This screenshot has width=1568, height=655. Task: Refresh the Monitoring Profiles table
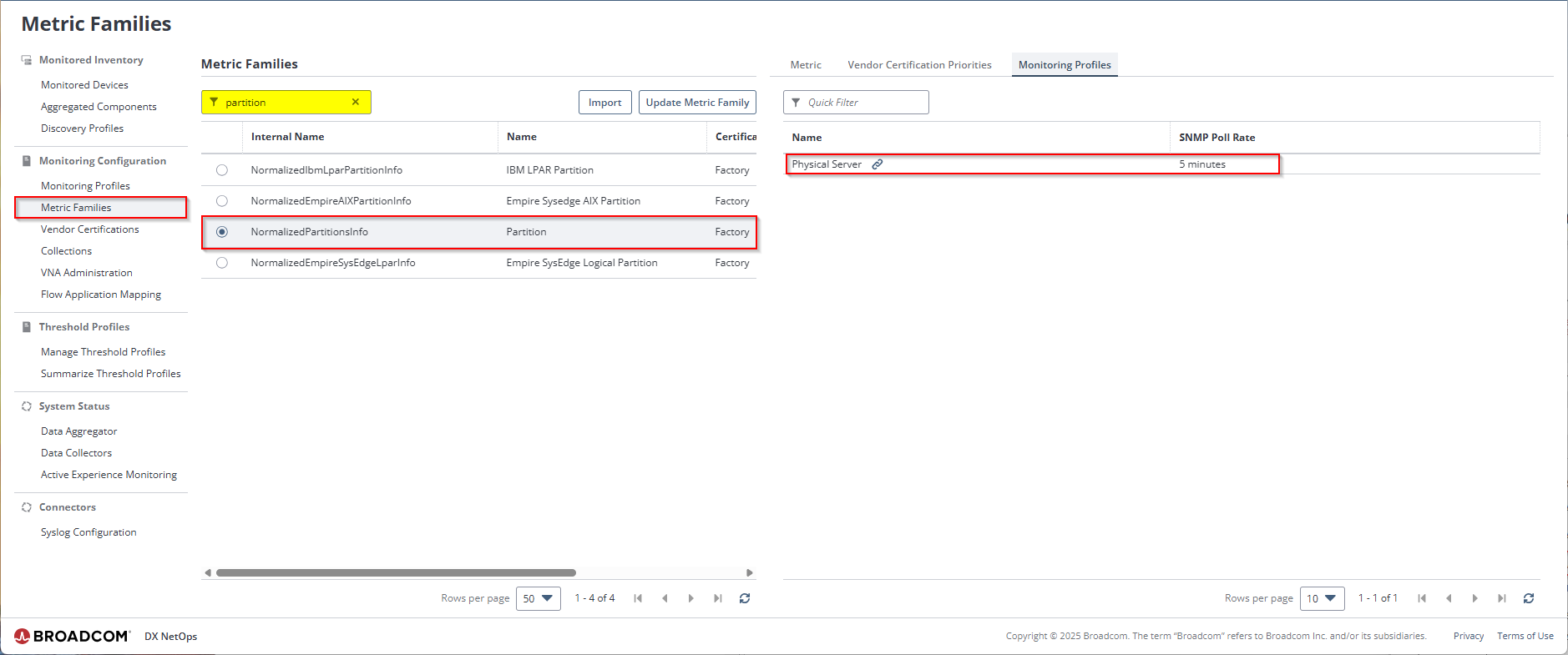pos(1529,598)
